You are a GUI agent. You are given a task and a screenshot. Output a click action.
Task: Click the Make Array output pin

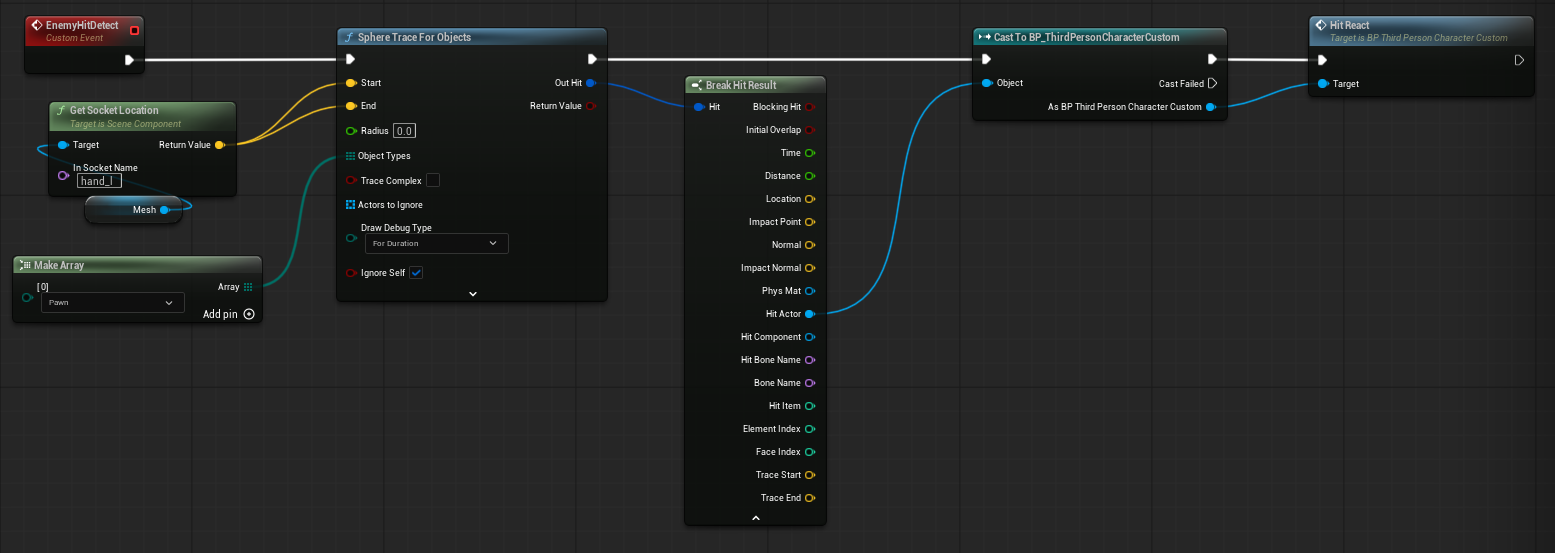(248, 287)
